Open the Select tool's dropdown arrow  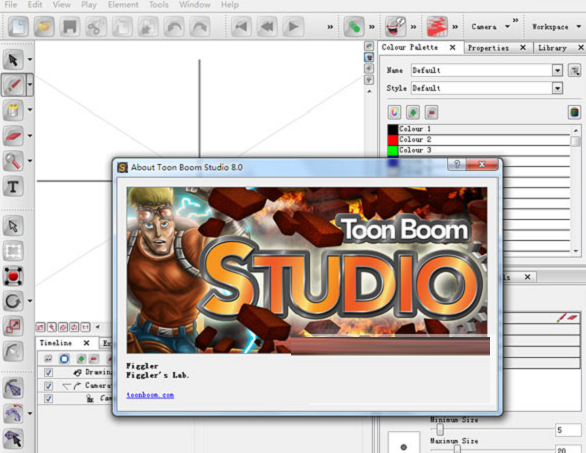coord(30,60)
